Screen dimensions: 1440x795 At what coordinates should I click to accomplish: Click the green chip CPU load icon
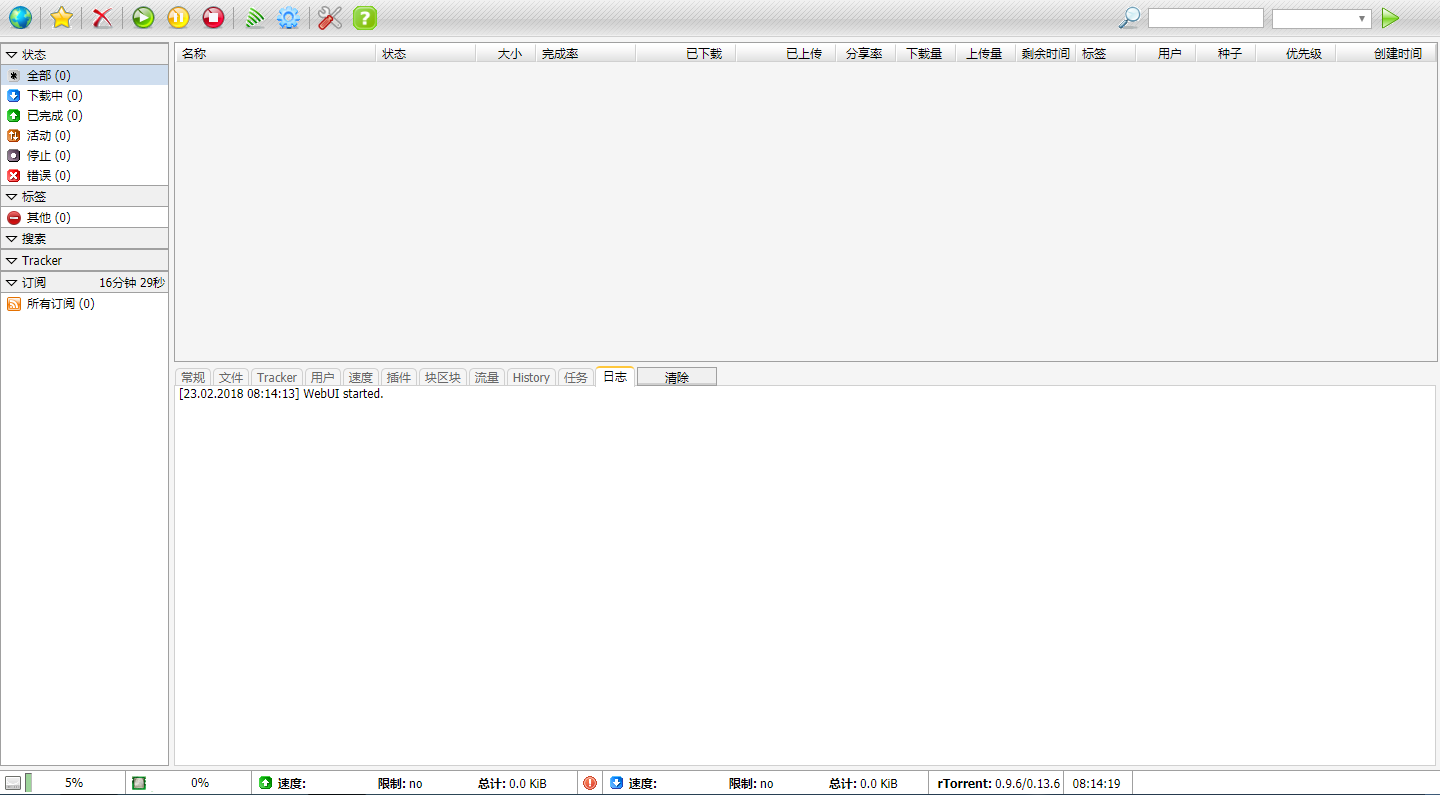coord(139,783)
